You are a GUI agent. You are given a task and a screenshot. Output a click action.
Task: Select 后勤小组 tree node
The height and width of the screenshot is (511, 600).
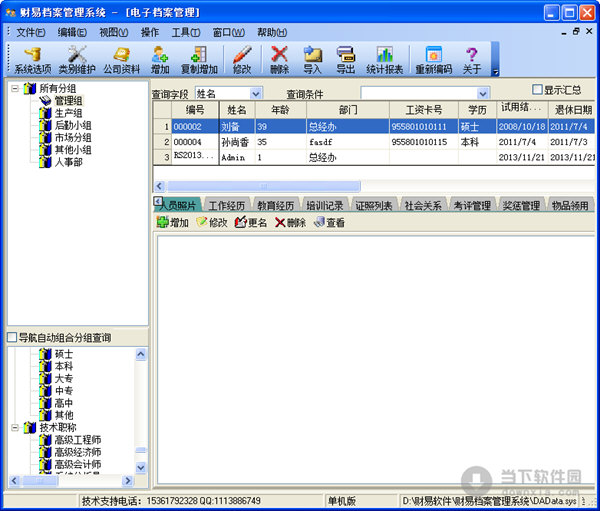[73, 125]
